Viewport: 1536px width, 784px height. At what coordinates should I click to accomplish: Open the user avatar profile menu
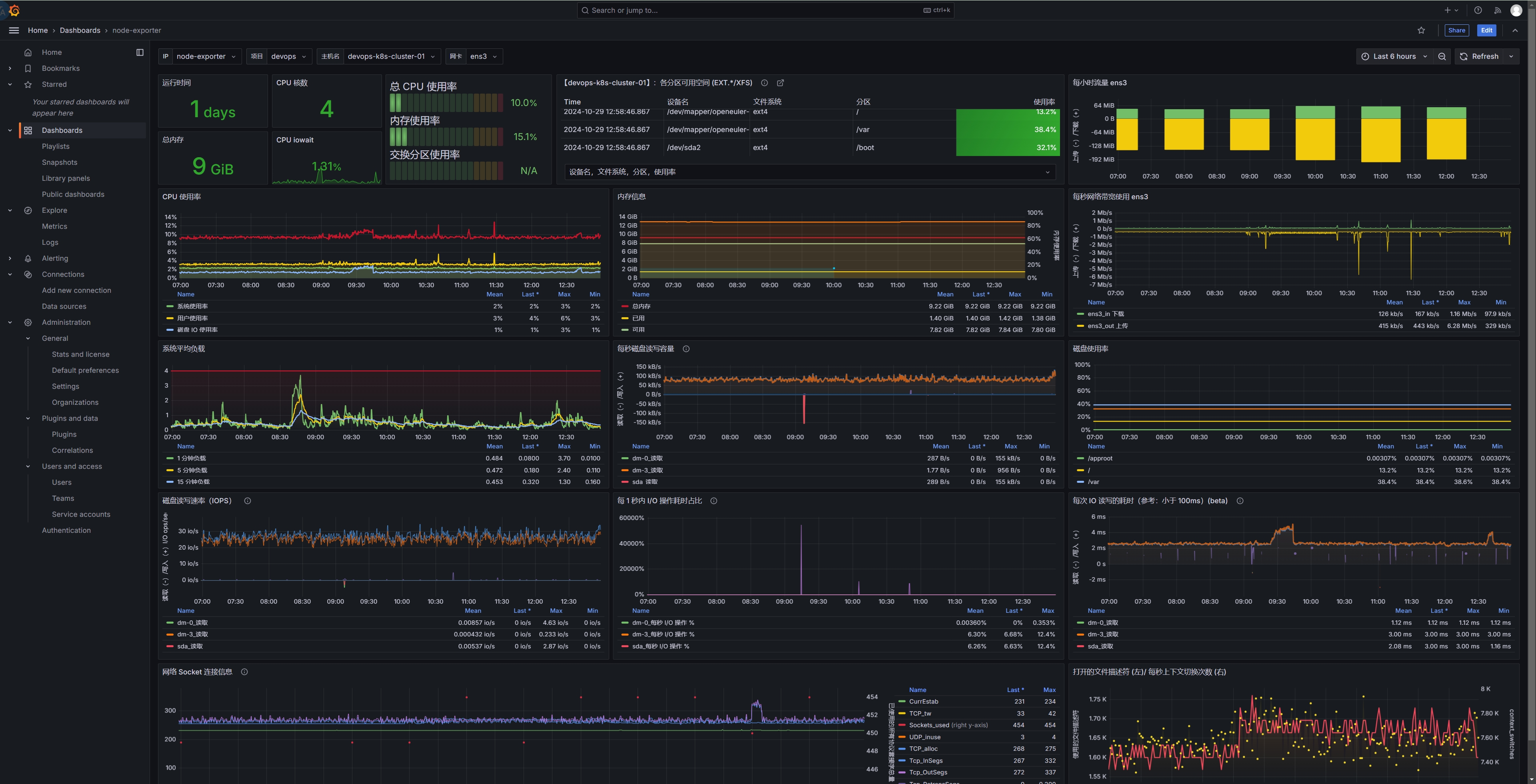point(1516,10)
